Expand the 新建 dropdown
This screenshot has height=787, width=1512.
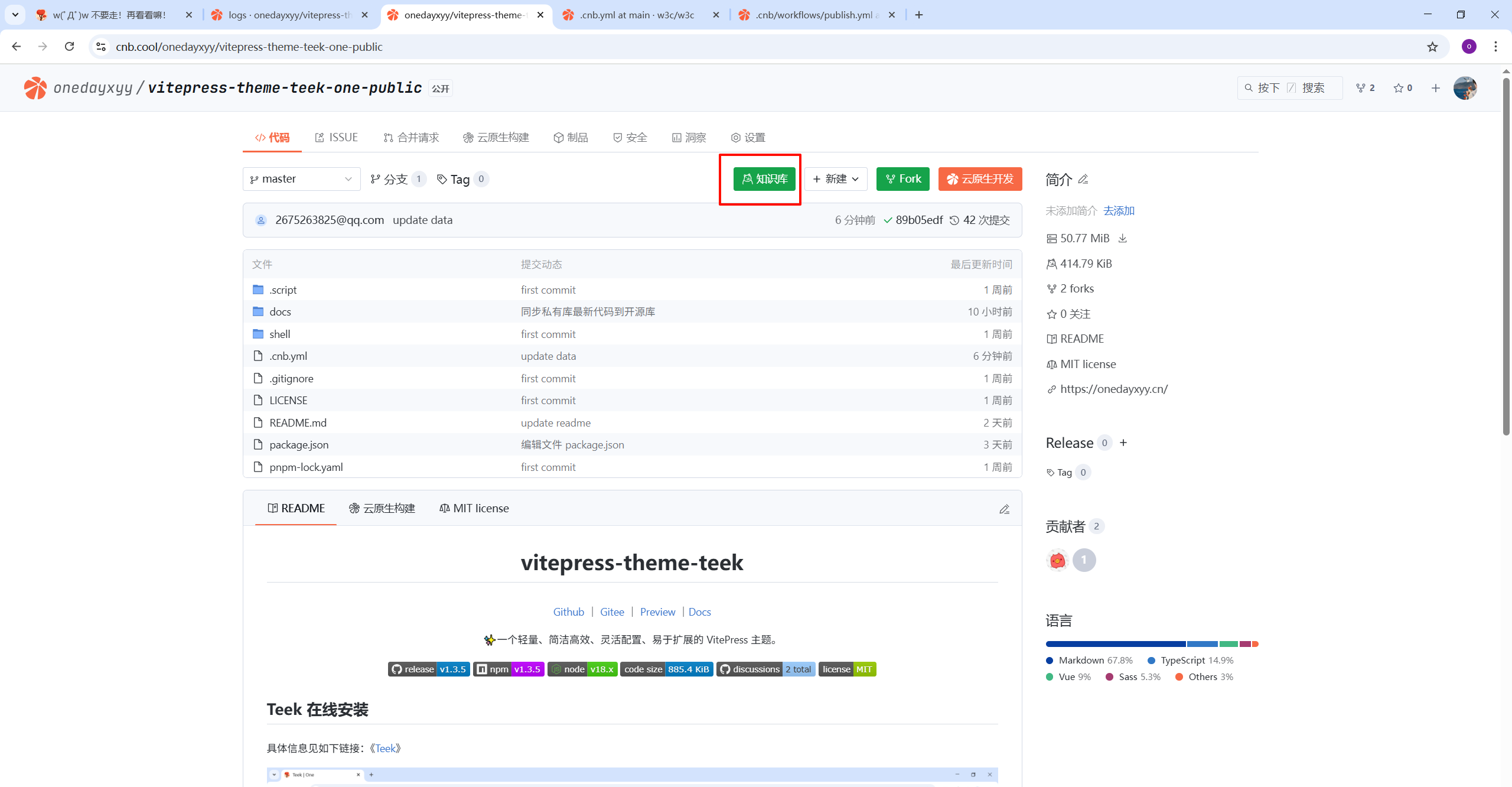(836, 179)
